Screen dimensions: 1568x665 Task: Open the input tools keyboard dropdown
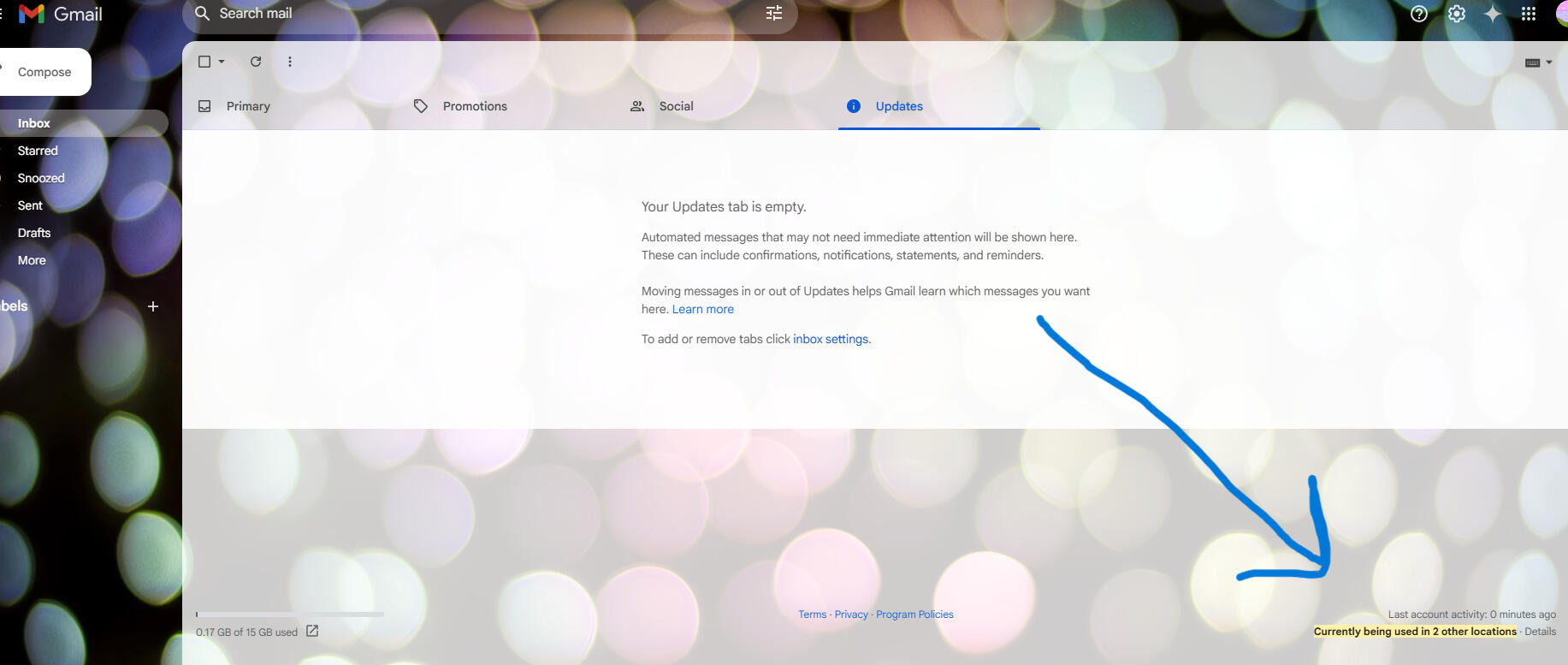[1538, 62]
